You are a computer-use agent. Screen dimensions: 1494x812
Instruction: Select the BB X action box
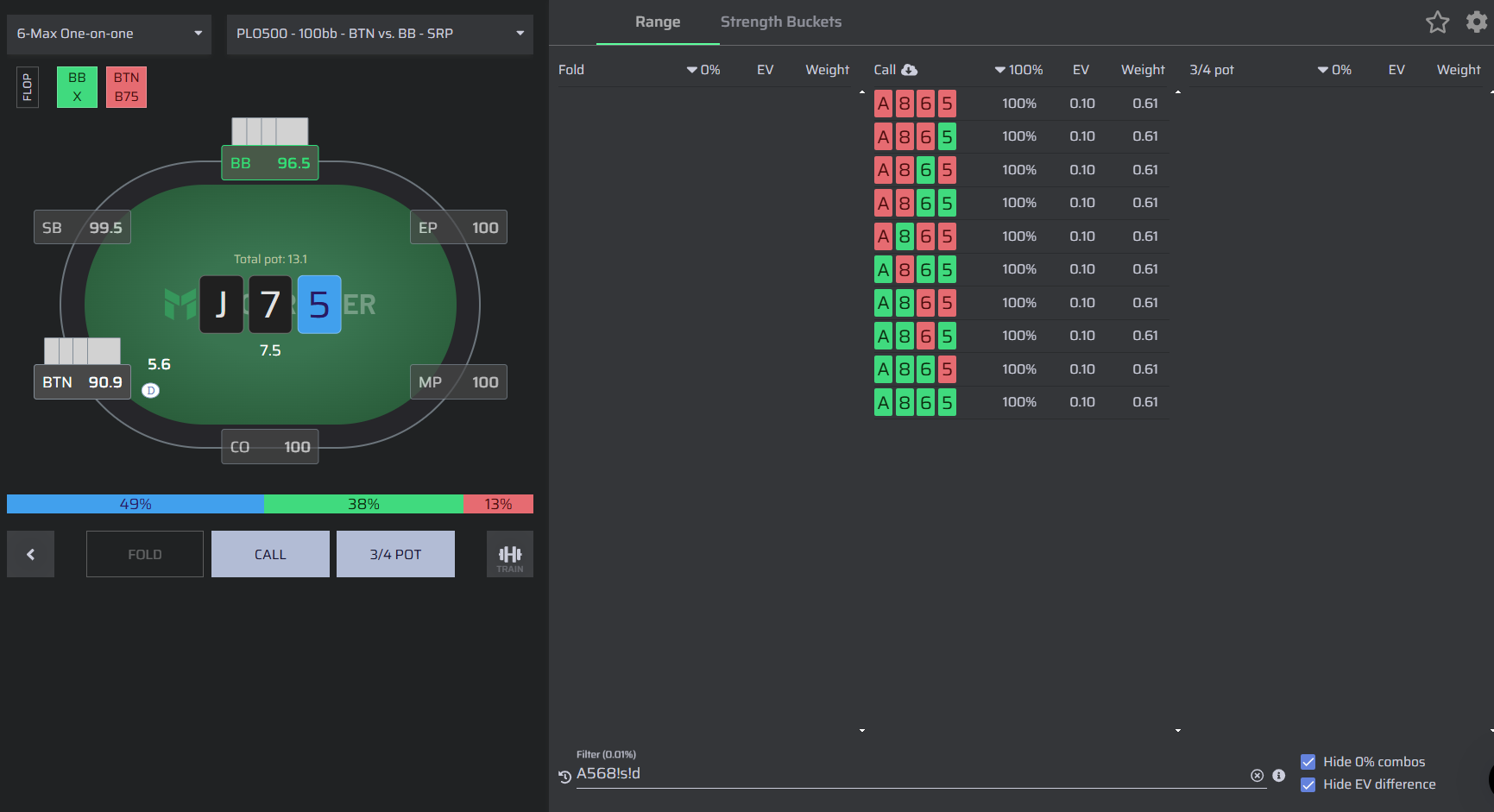pyautogui.click(x=77, y=87)
